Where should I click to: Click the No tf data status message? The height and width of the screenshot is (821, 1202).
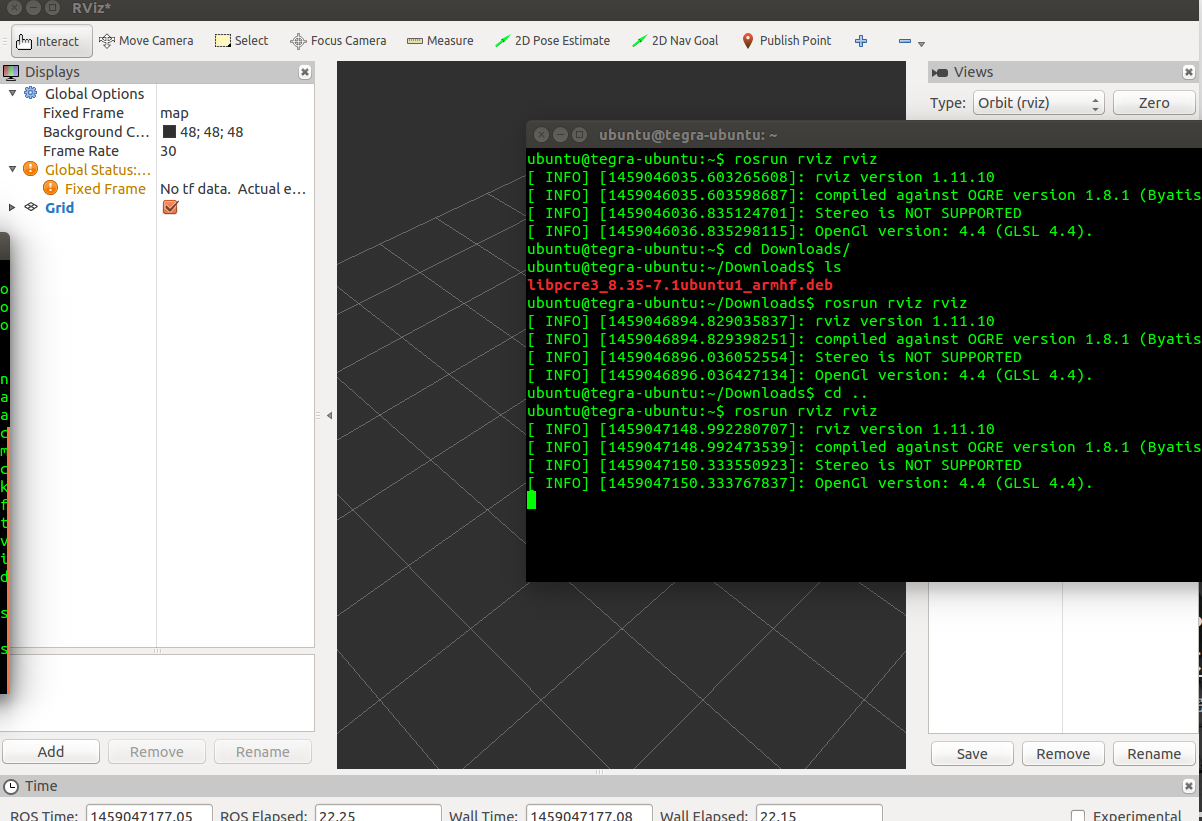click(233, 188)
